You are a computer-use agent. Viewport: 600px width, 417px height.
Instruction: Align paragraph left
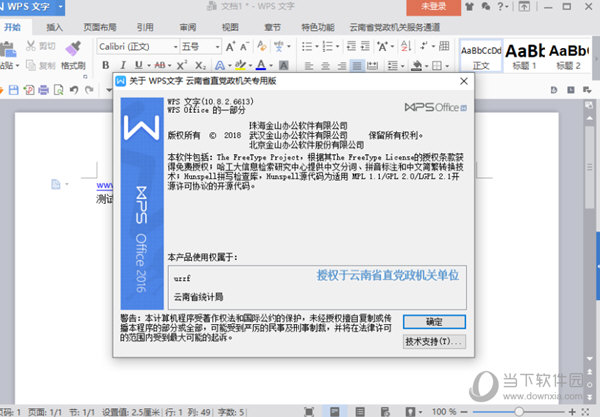(x=309, y=66)
